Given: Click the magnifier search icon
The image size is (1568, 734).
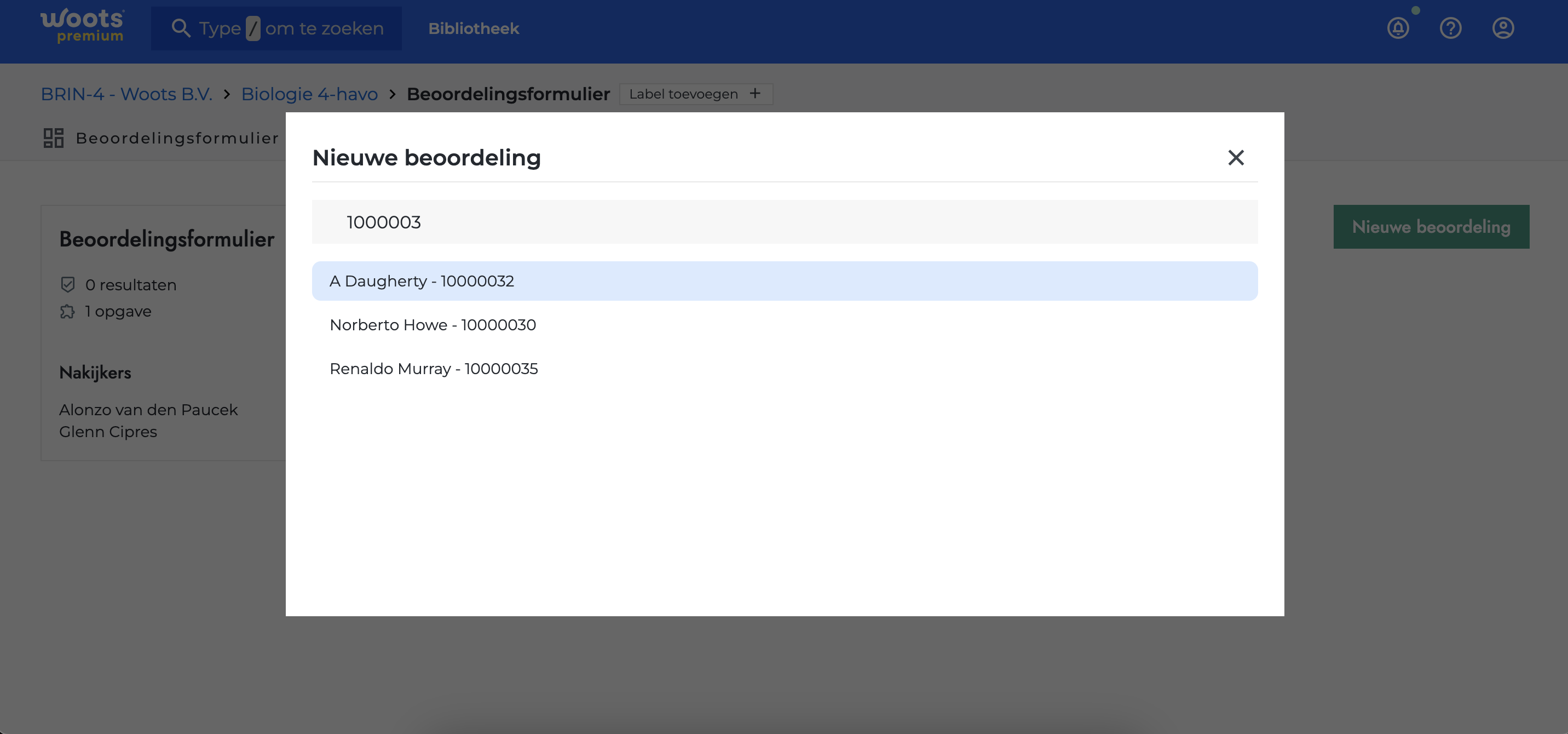Looking at the screenshot, I should 181,28.
